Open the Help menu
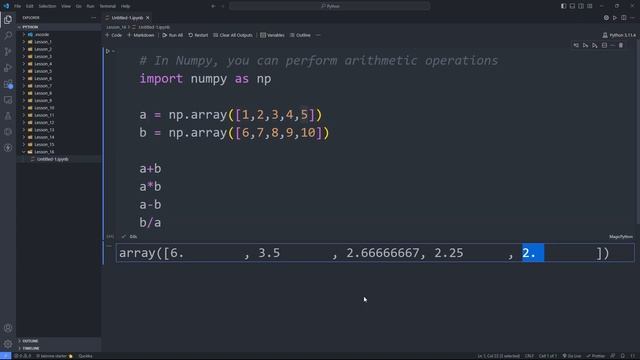Image resolution: width=640 pixels, height=360 pixels. 126,6
